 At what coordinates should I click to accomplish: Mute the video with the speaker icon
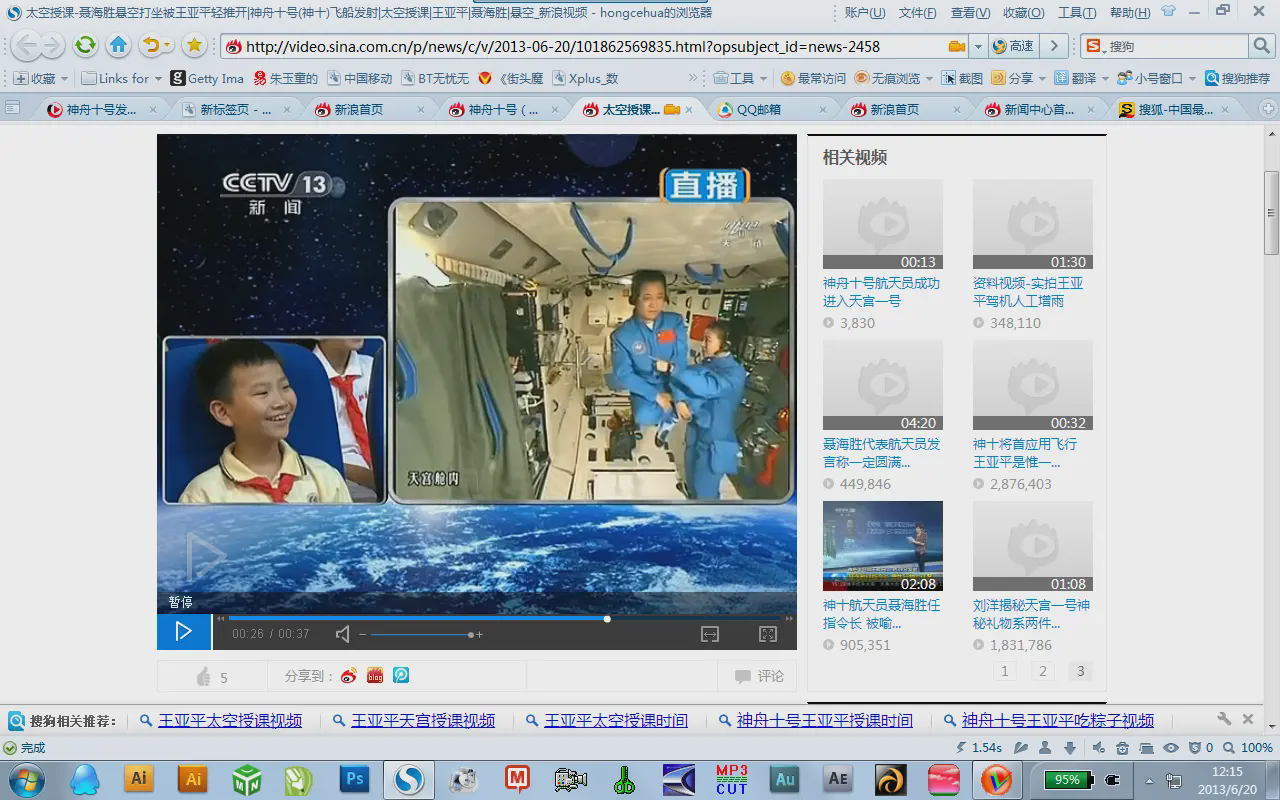(x=343, y=634)
